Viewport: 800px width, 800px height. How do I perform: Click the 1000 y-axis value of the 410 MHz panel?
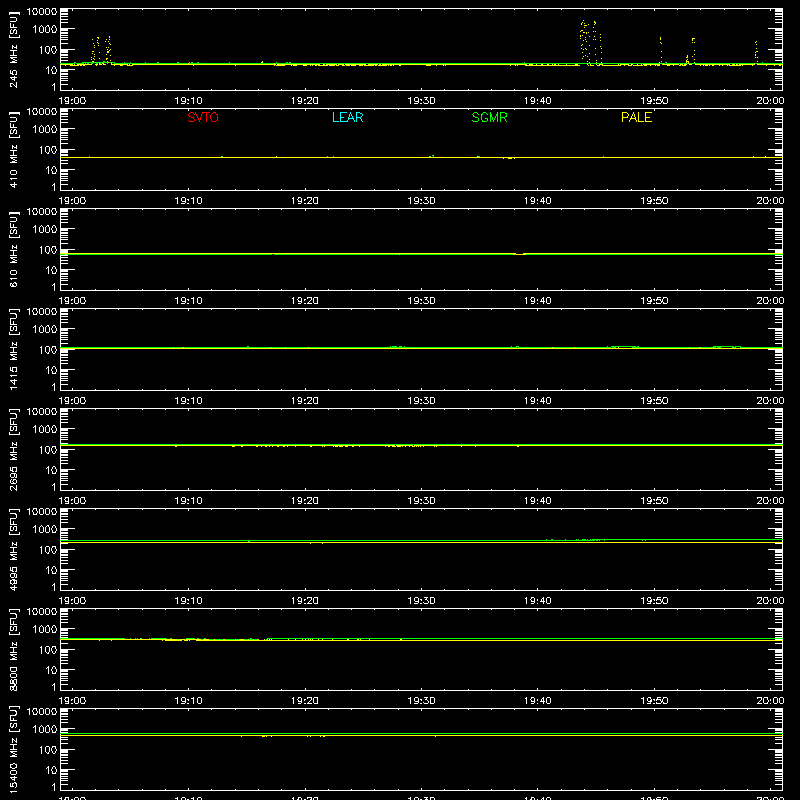pyautogui.click(x=45, y=129)
